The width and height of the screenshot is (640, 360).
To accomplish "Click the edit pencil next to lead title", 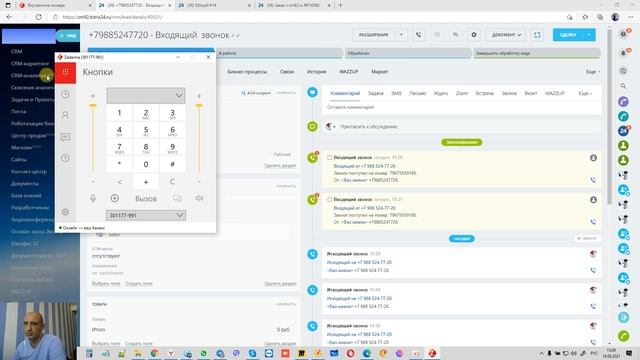I will point(233,36).
